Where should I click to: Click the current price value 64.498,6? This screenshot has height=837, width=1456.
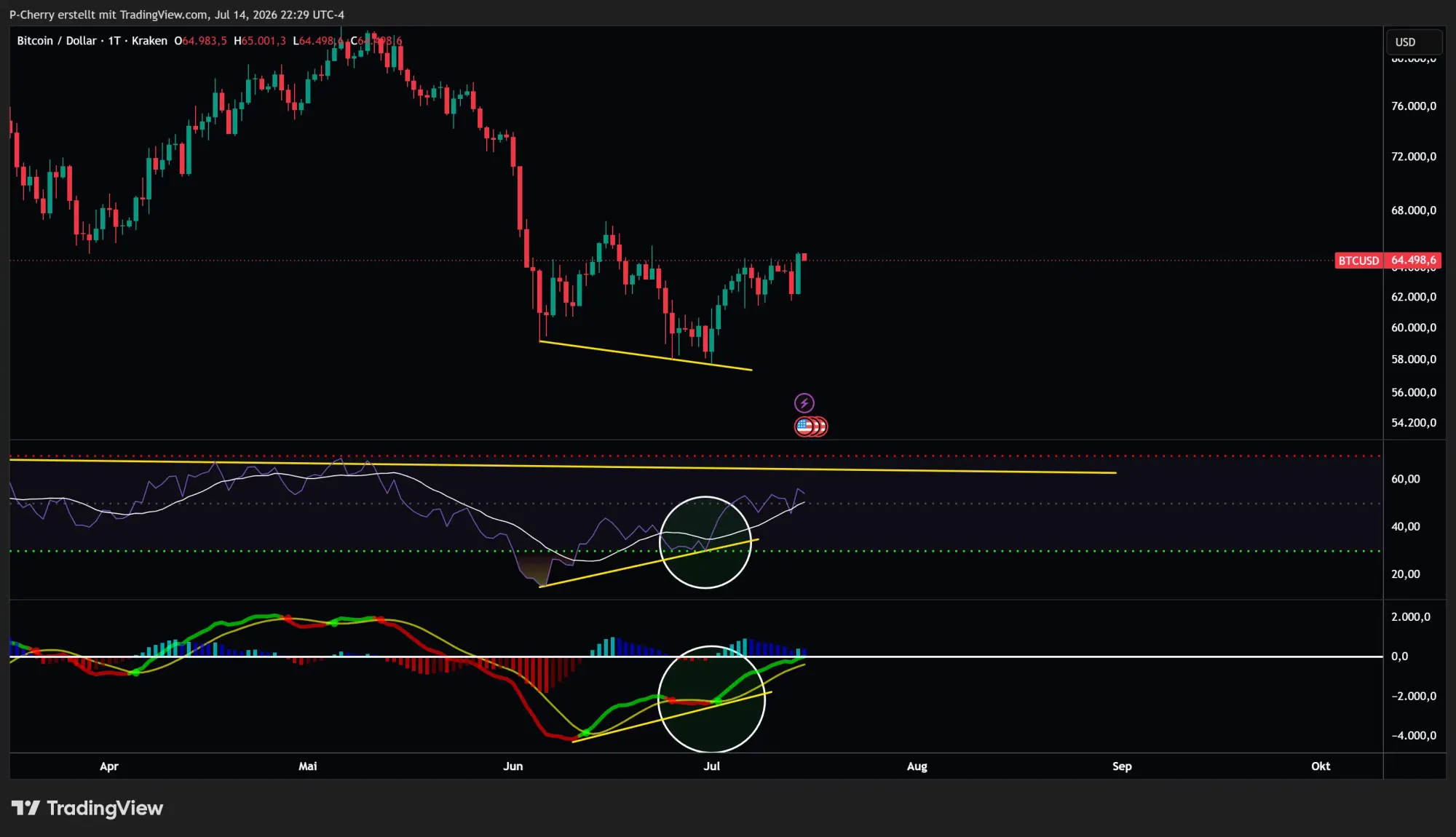click(x=1414, y=260)
